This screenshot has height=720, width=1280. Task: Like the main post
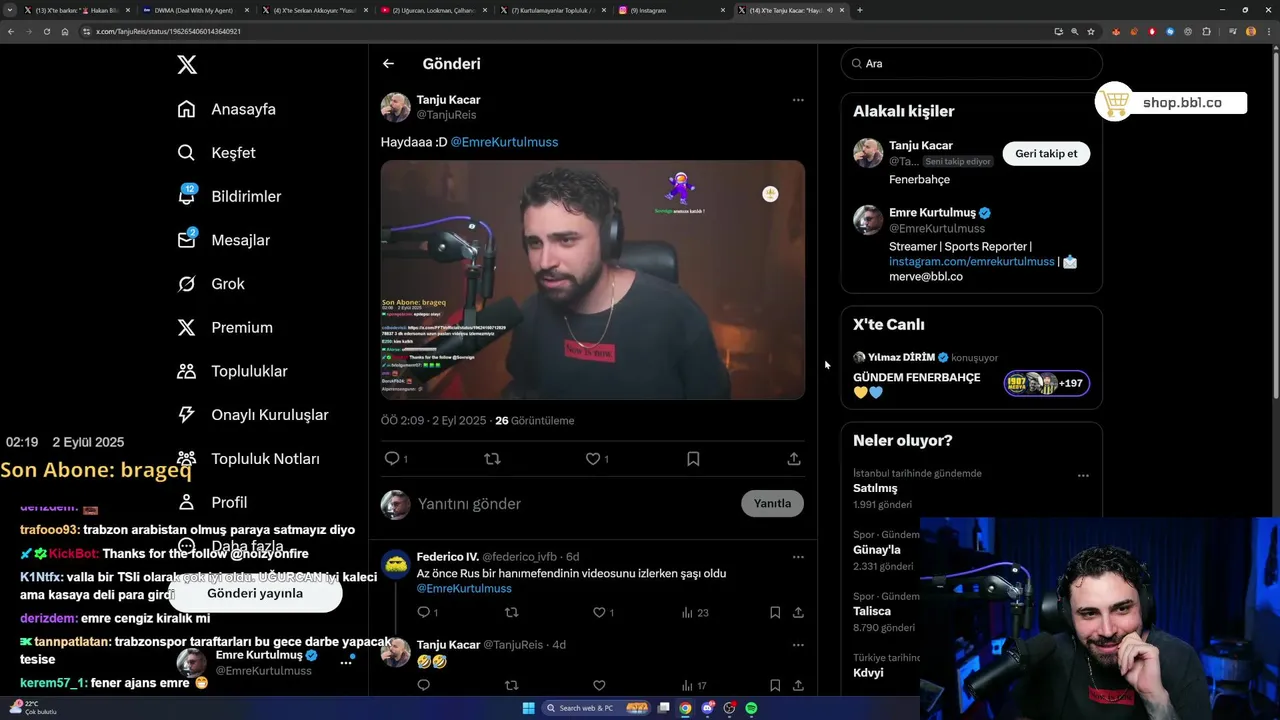coord(593,459)
